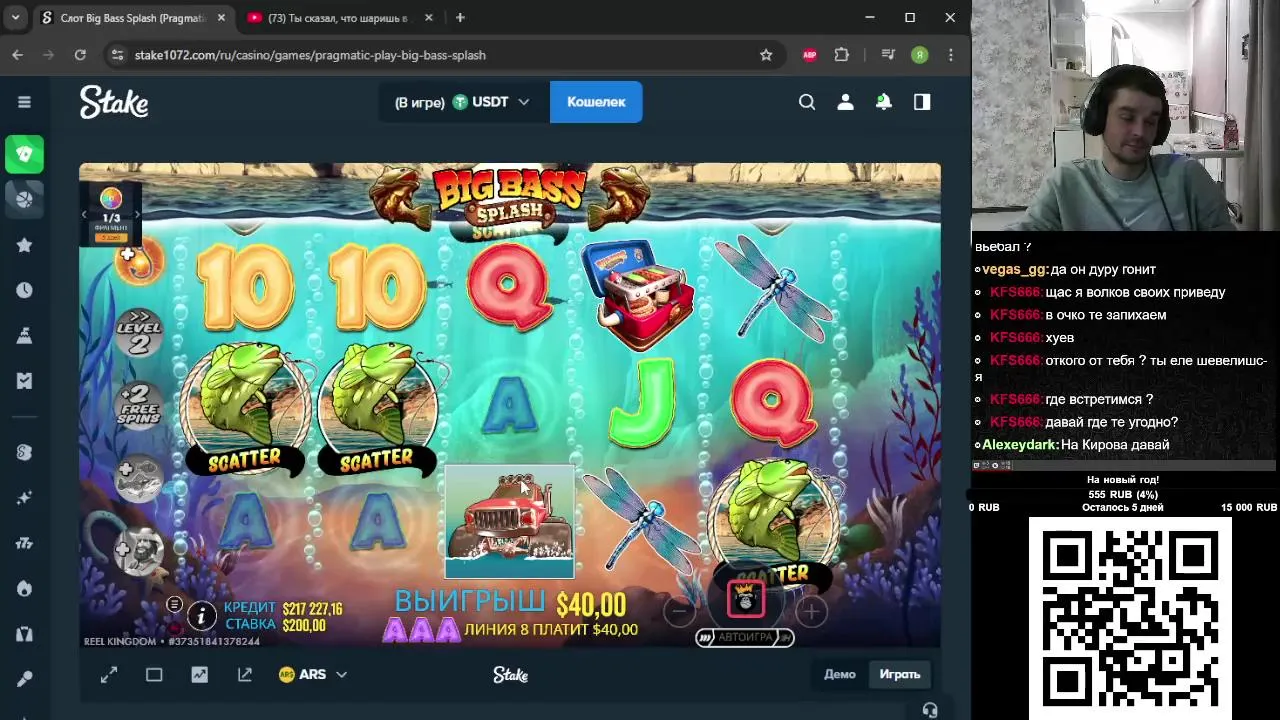Open the user profile icon
This screenshot has width=1280, height=720.
click(x=845, y=102)
